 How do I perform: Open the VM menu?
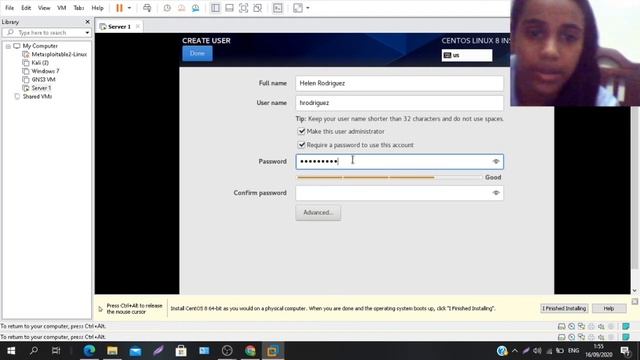click(x=62, y=8)
